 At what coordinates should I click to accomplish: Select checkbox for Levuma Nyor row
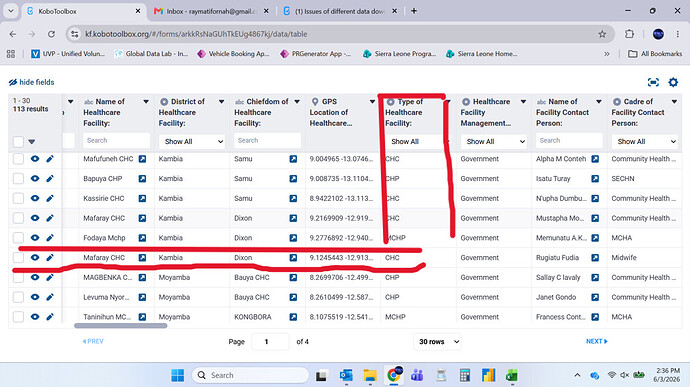point(18,297)
